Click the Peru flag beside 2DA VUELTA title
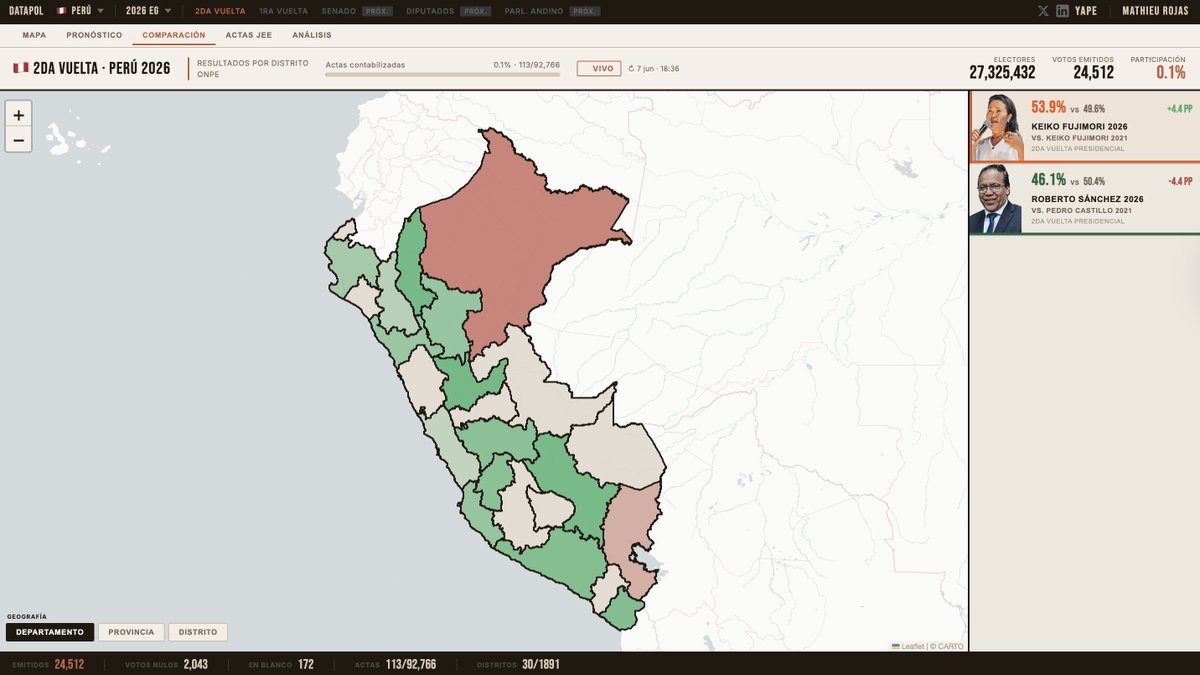The height and width of the screenshot is (675, 1200). (x=20, y=68)
